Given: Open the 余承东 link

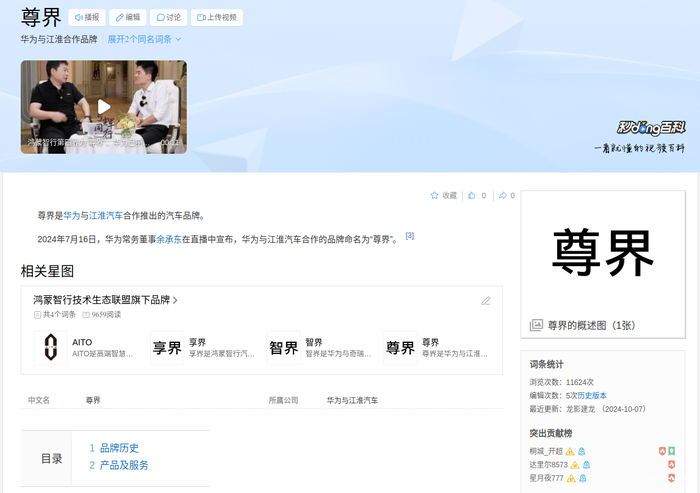Looking at the screenshot, I should pyautogui.click(x=169, y=239).
